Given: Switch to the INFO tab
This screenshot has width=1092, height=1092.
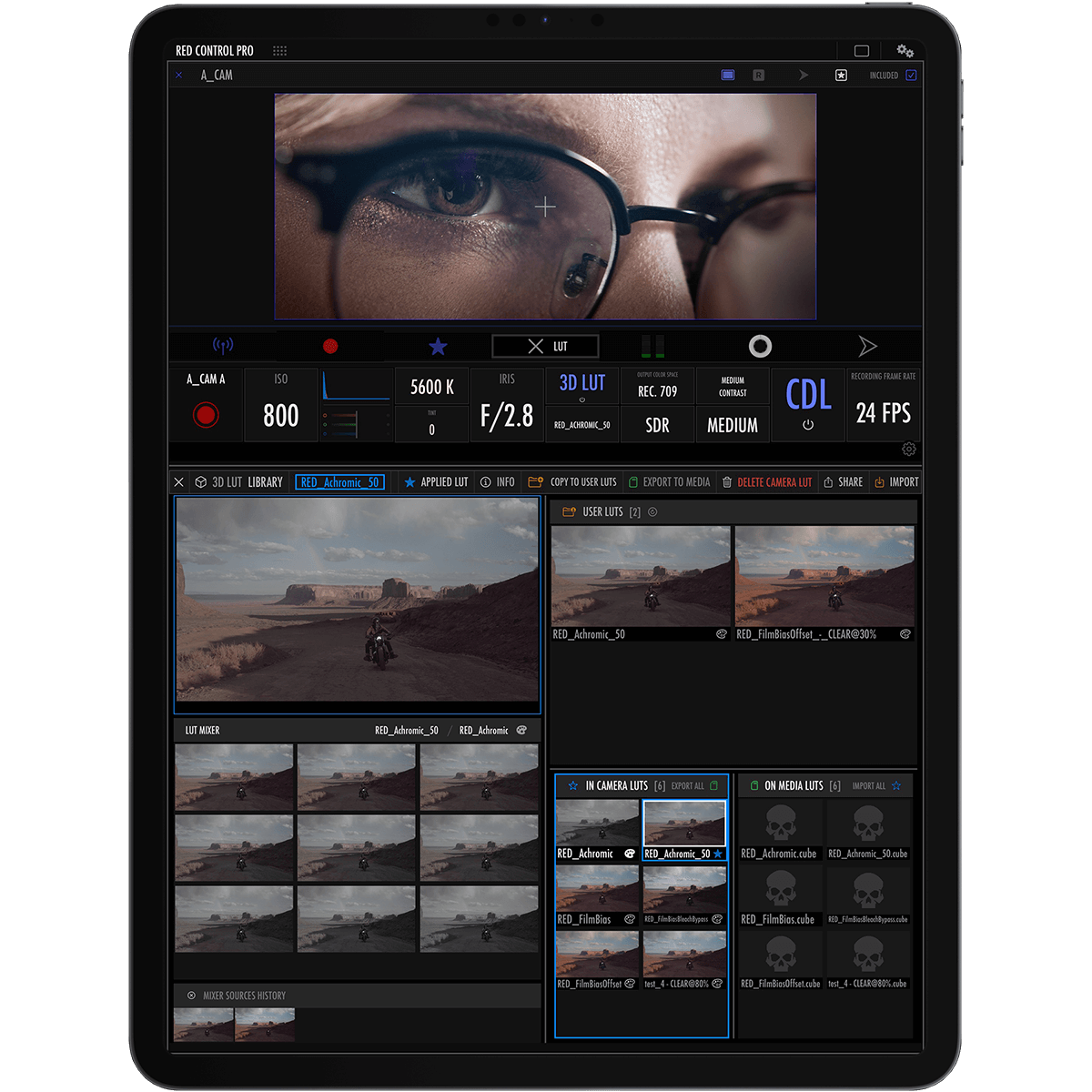Looking at the screenshot, I should click(x=498, y=481).
